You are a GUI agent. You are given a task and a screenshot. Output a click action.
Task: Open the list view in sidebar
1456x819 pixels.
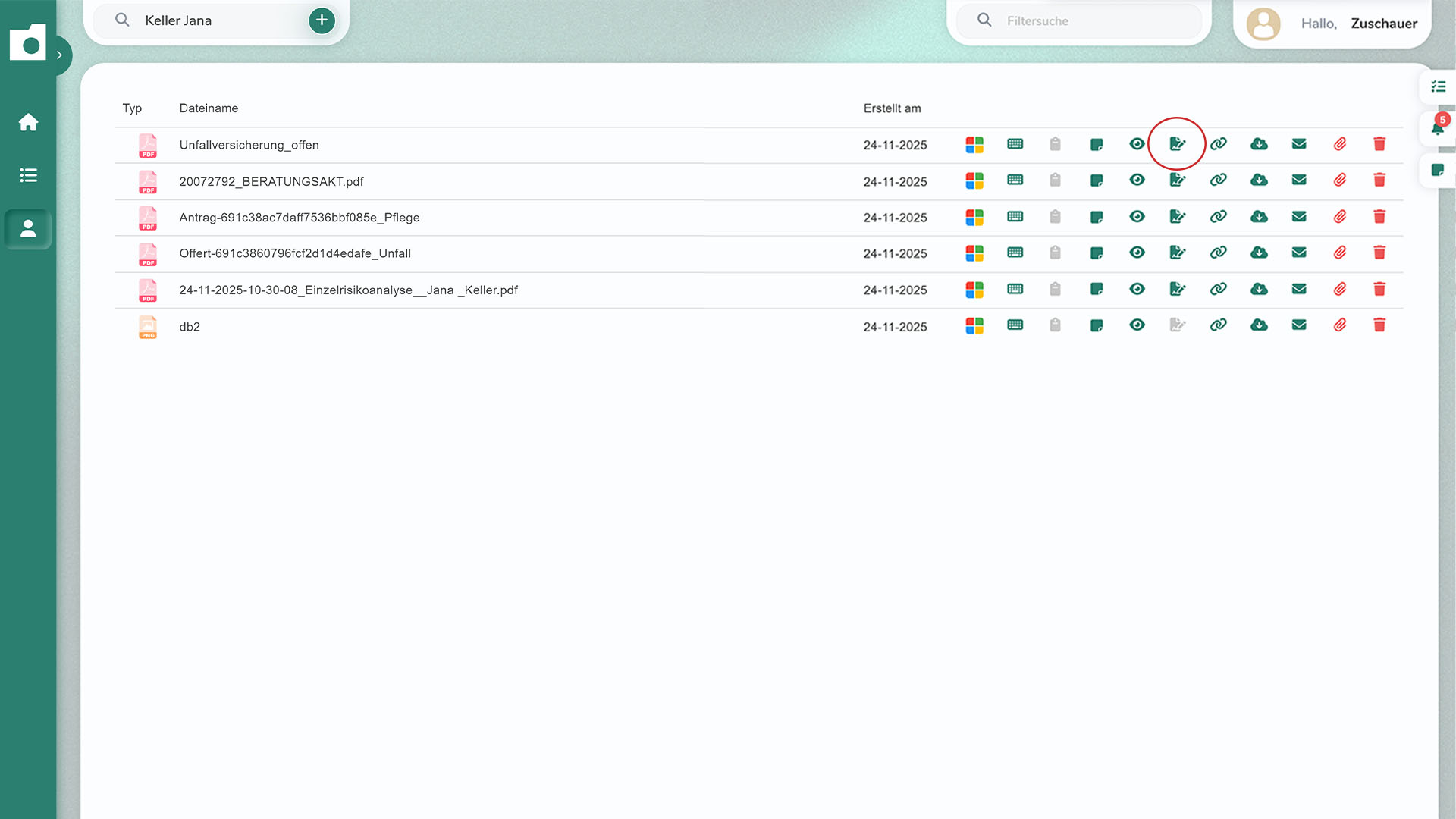(28, 175)
